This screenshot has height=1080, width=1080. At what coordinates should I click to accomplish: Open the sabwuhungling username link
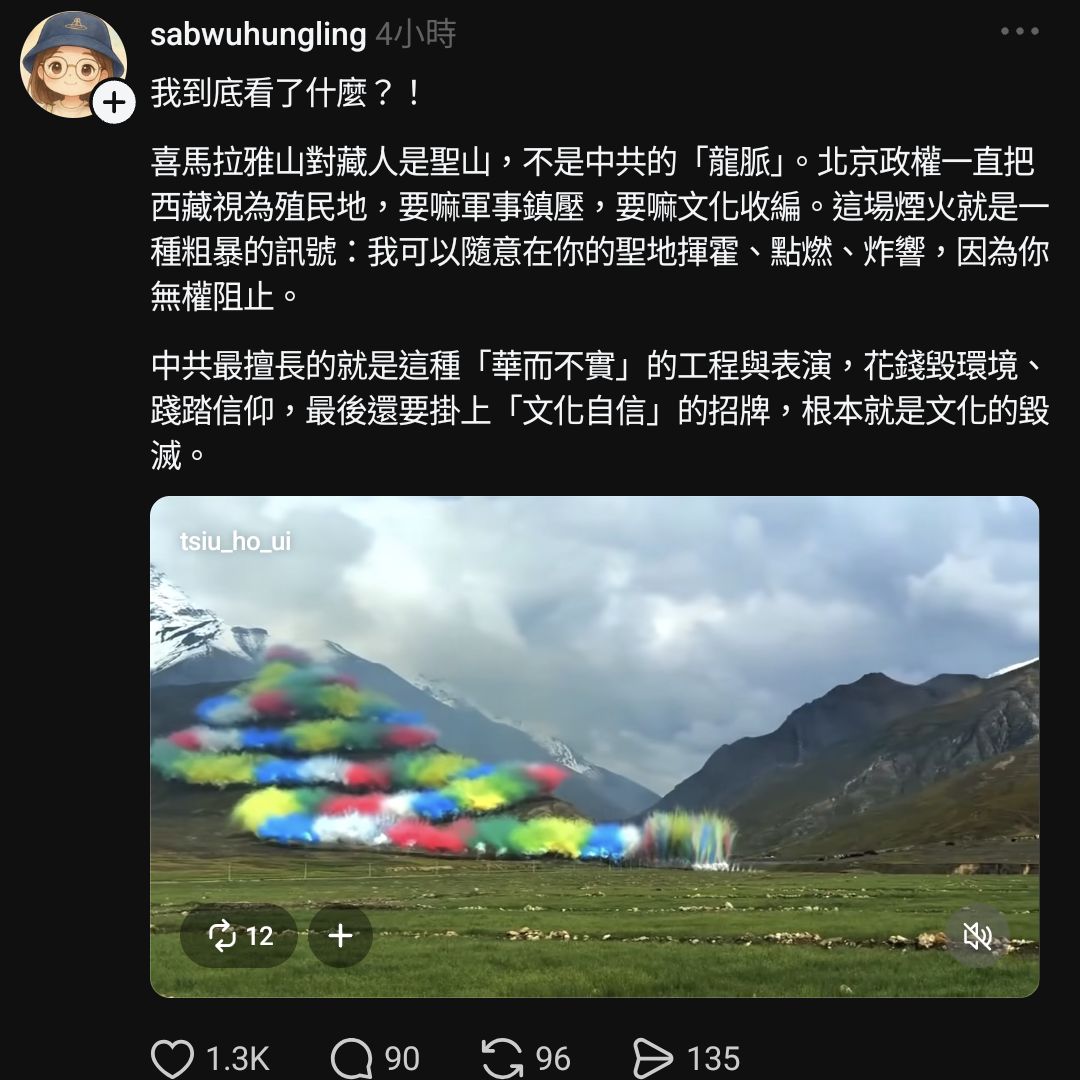point(258,34)
